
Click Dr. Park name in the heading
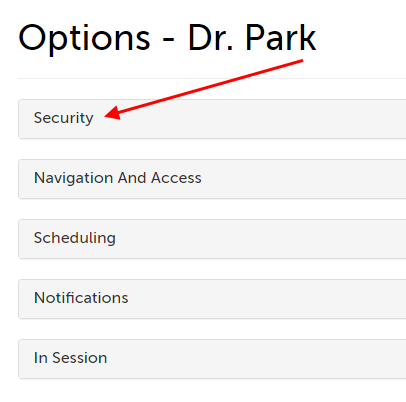[252, 37]
